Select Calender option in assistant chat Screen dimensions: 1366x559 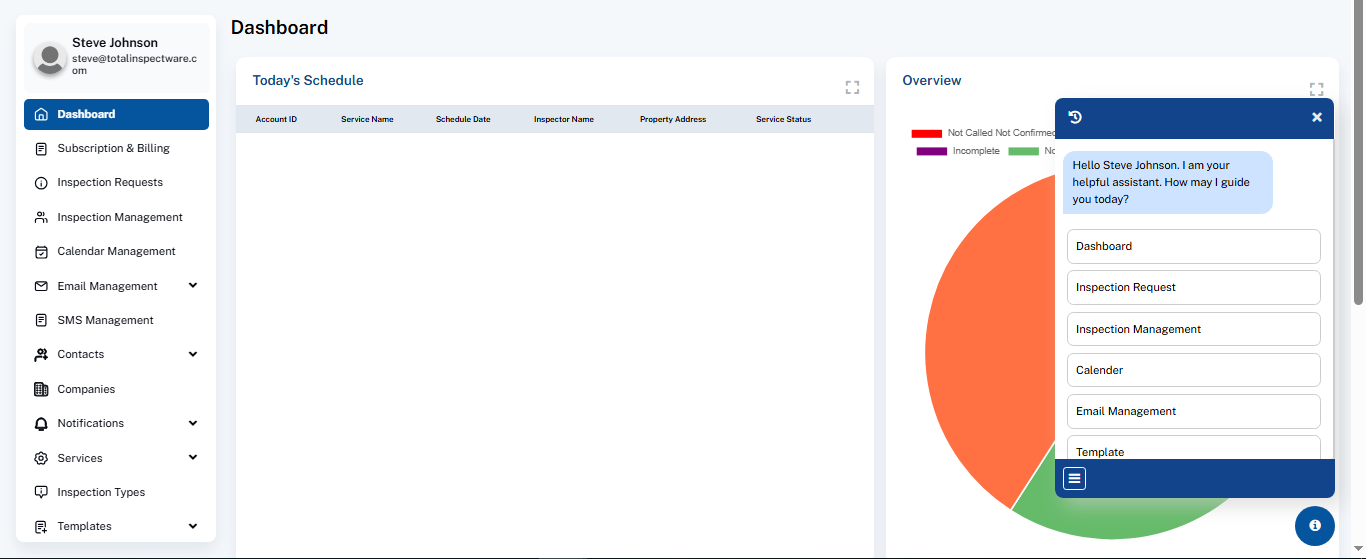(x=1193, y=370)
